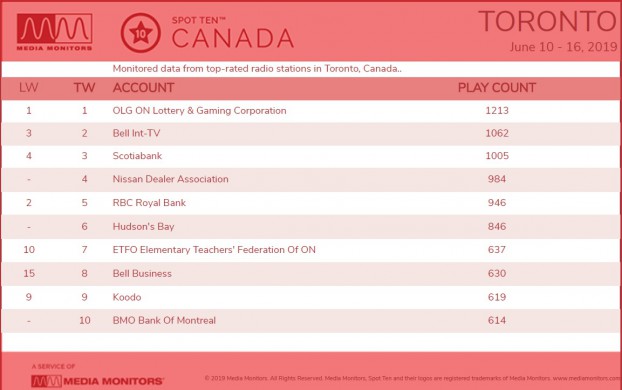Image resolution: width=622 pixels, height=390 pixels.
Task: Click the TW column header
Action: 84,88
